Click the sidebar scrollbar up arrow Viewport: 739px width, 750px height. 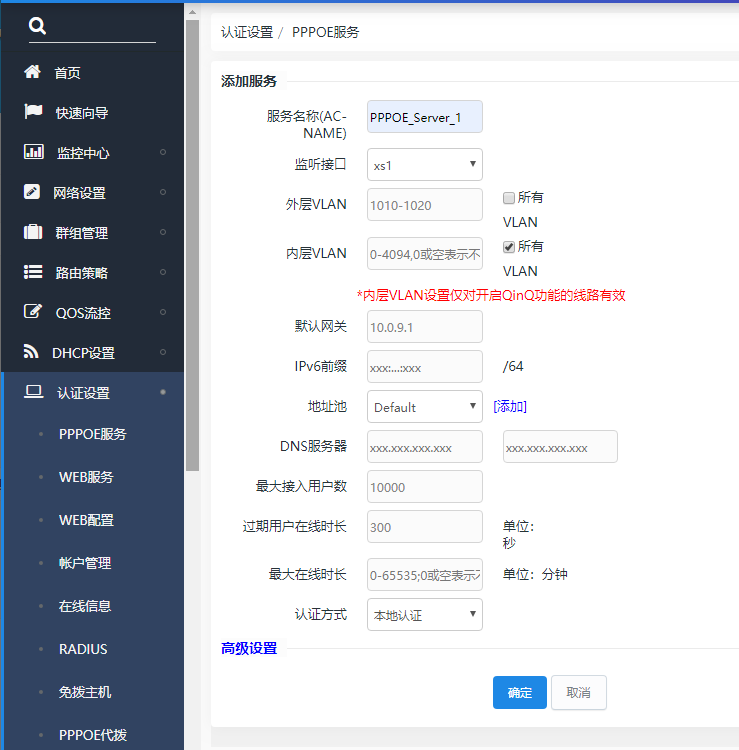(x=192, y=12)
